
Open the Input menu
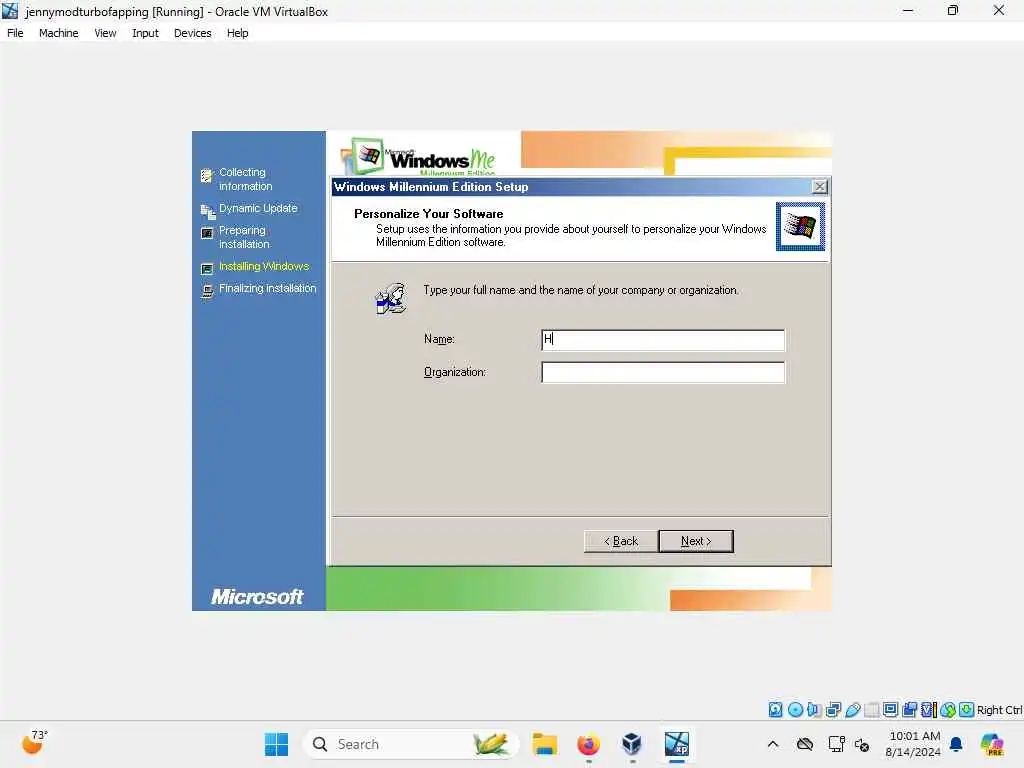click(x=145, y=33)
